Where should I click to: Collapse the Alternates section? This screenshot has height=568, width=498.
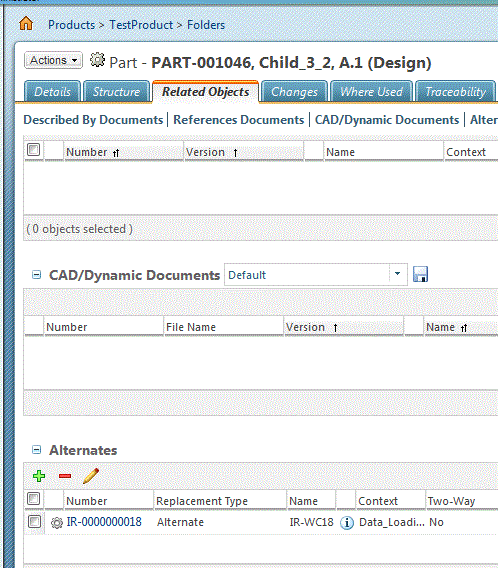pos(36,450)
